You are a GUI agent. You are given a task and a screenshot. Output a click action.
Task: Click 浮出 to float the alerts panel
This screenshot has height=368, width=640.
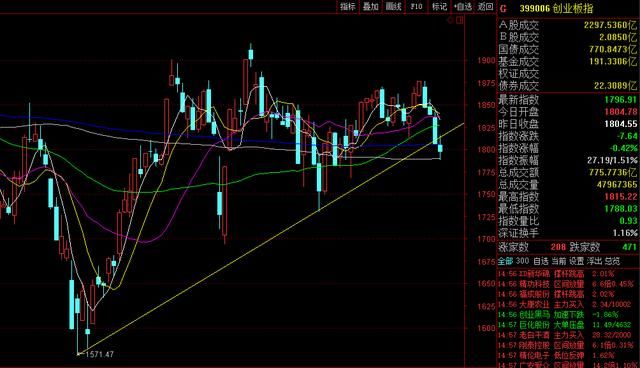tap(594, 261)
